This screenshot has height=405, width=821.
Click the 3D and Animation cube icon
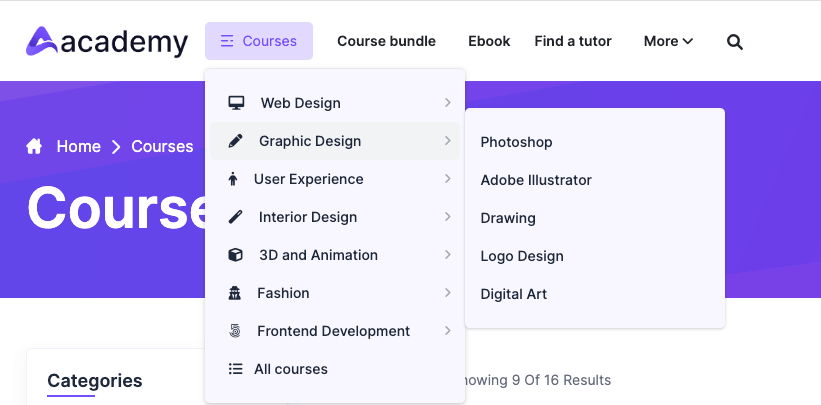pos(235,255)
